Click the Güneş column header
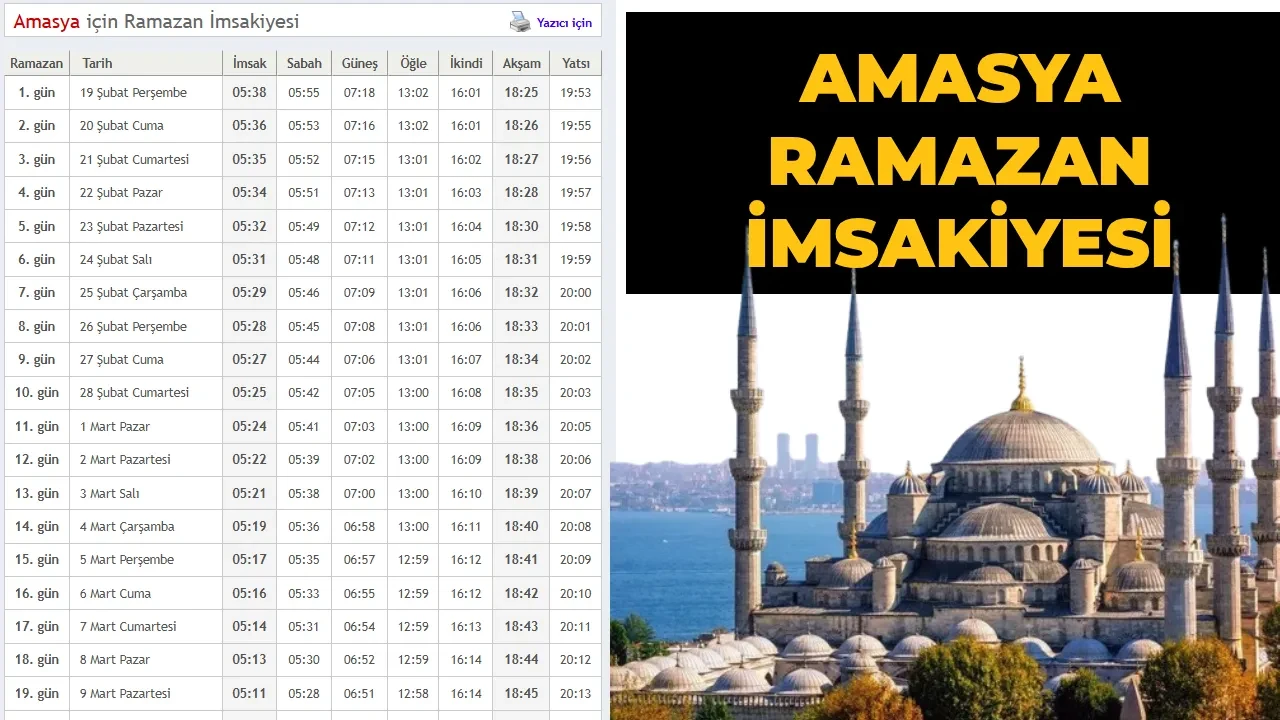1280x720 pixels. click(x=359, y=62)
